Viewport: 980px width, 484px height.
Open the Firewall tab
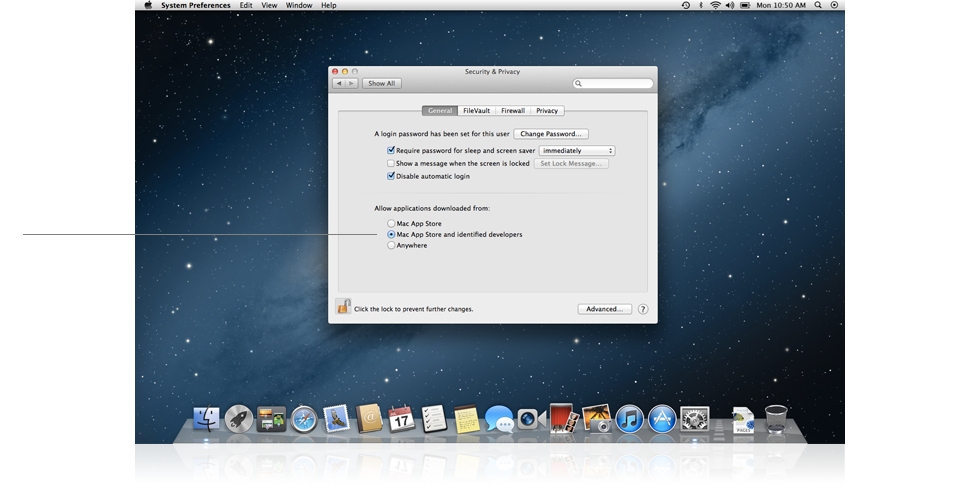(513, 110)
